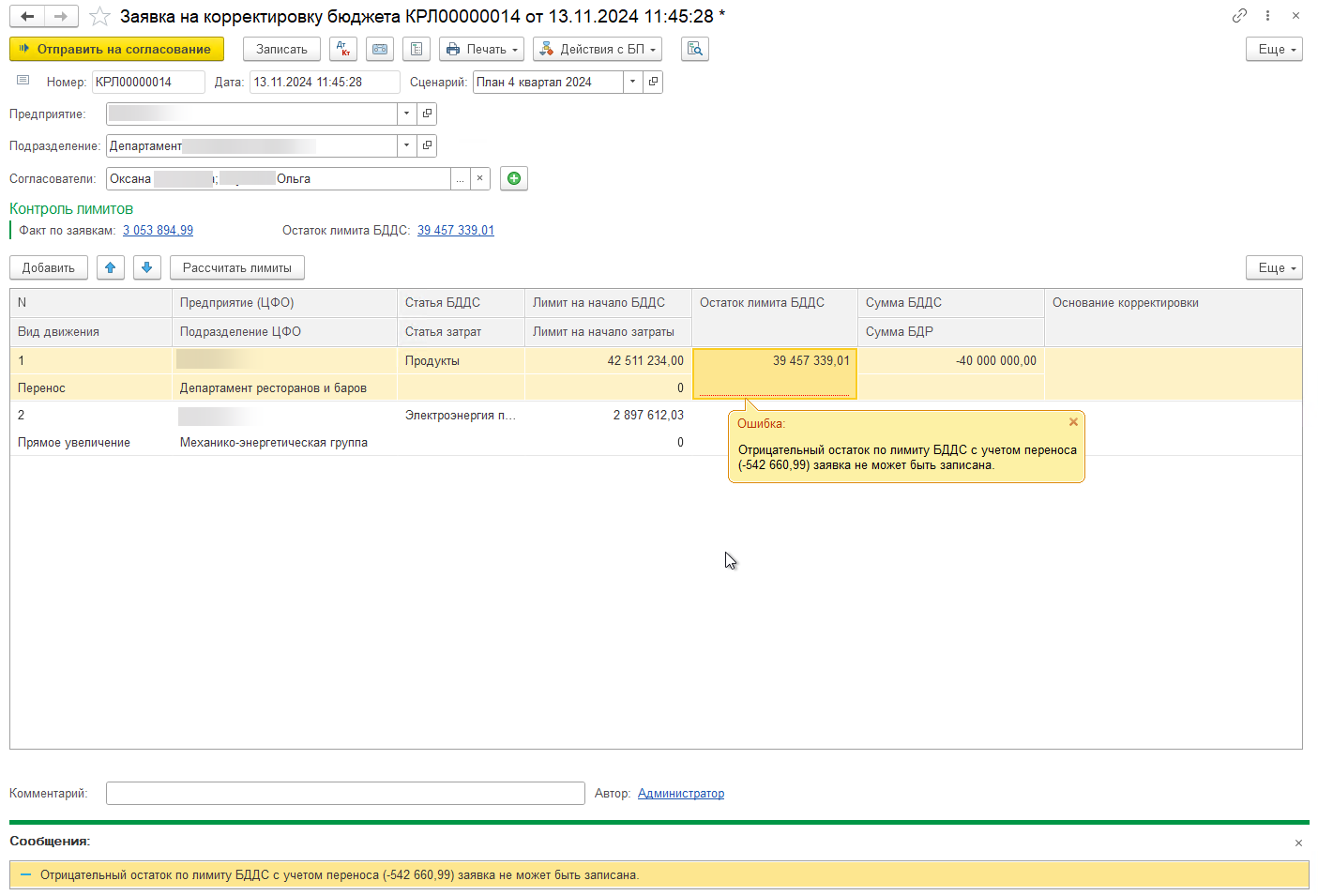The image size is (1318, 896).
Task: Go forward with the right arrow button
Action: (60, 17)
